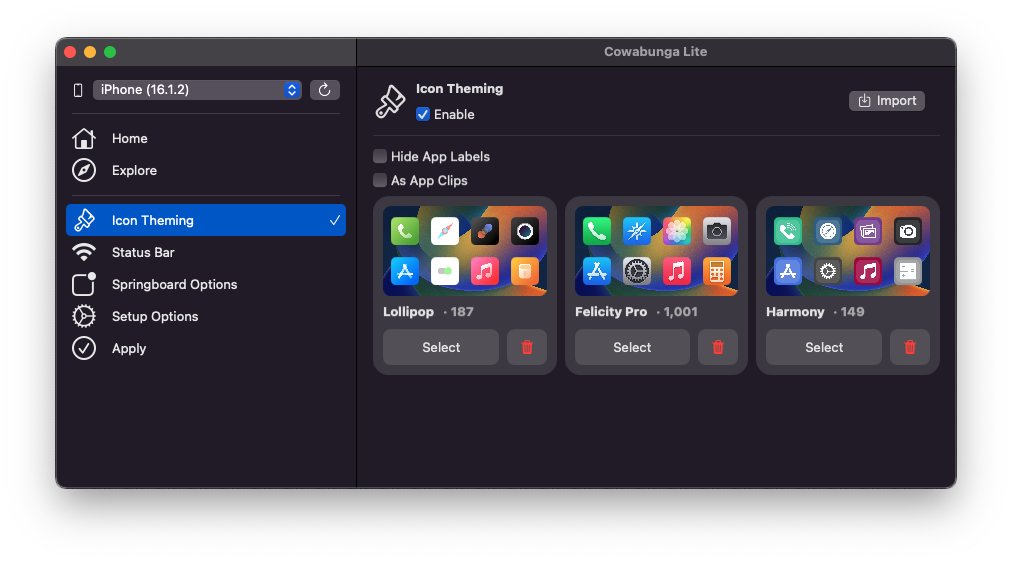1012x562 pixels.
Task: Click the Import button
Action: pyautogui.click(x=887, y=101)
